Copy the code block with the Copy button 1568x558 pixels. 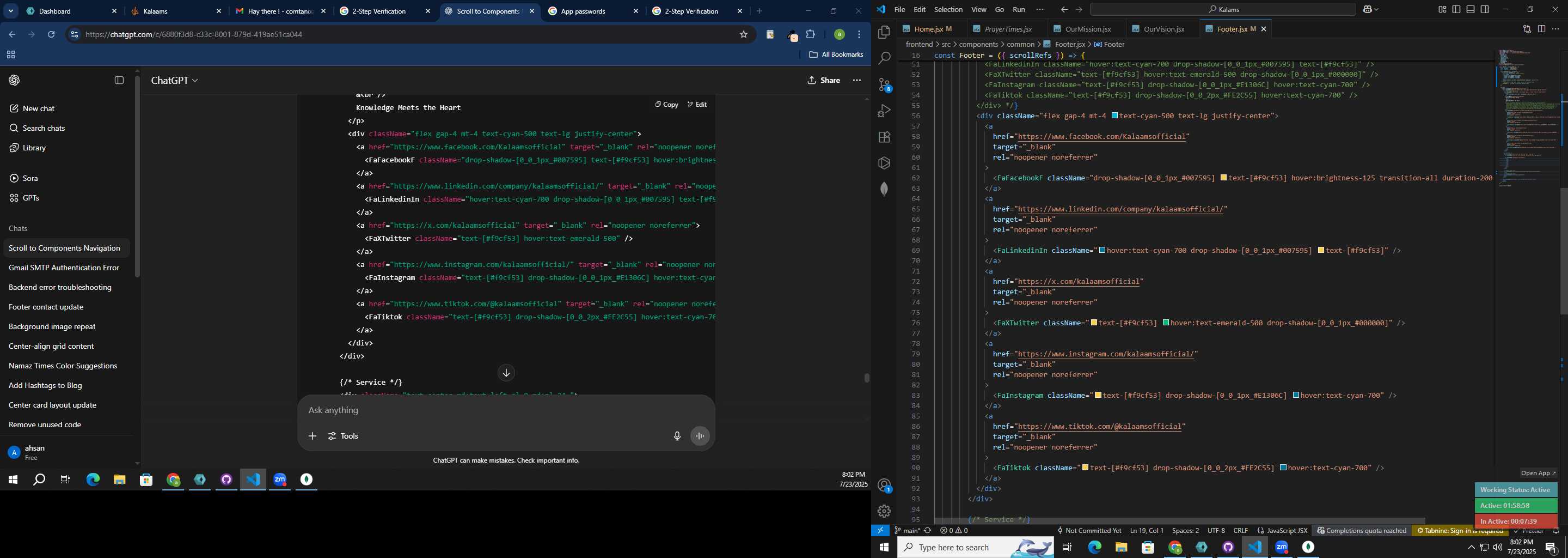coord(666,105)
